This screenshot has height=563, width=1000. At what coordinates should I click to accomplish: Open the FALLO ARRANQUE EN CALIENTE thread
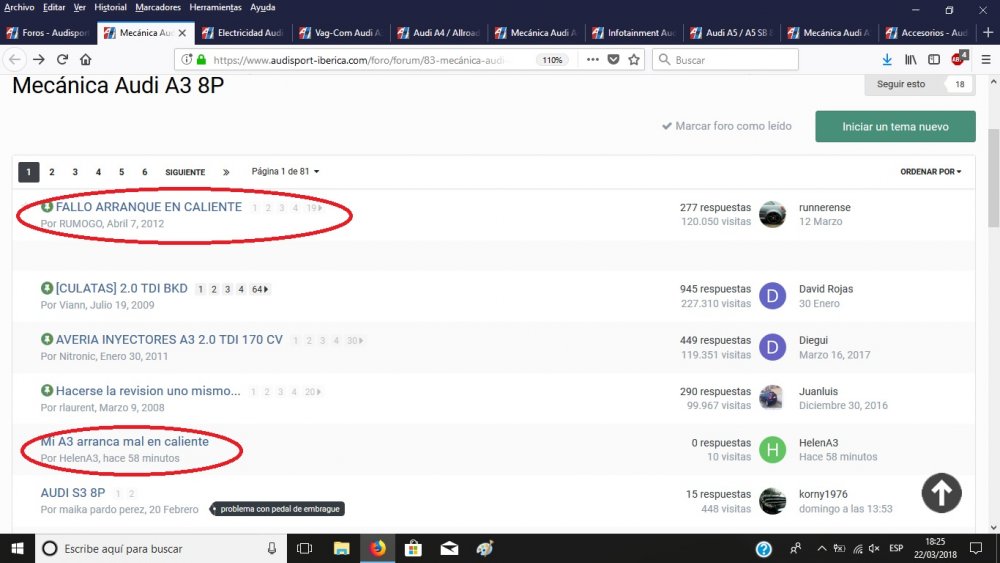click(x=149, y=207)
